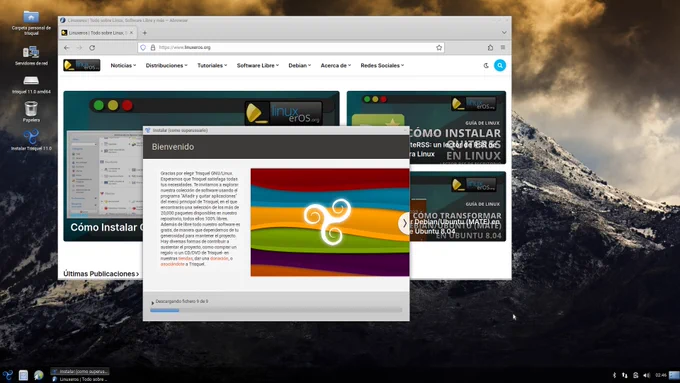
Task: Open the network connection tray icon
Action: (x=624, y=375)
